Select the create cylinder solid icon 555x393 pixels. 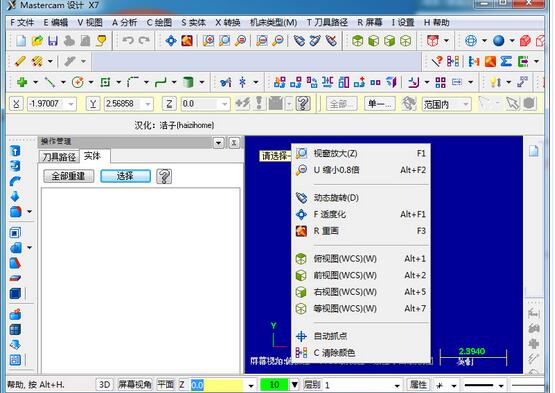tap(188, 82)
